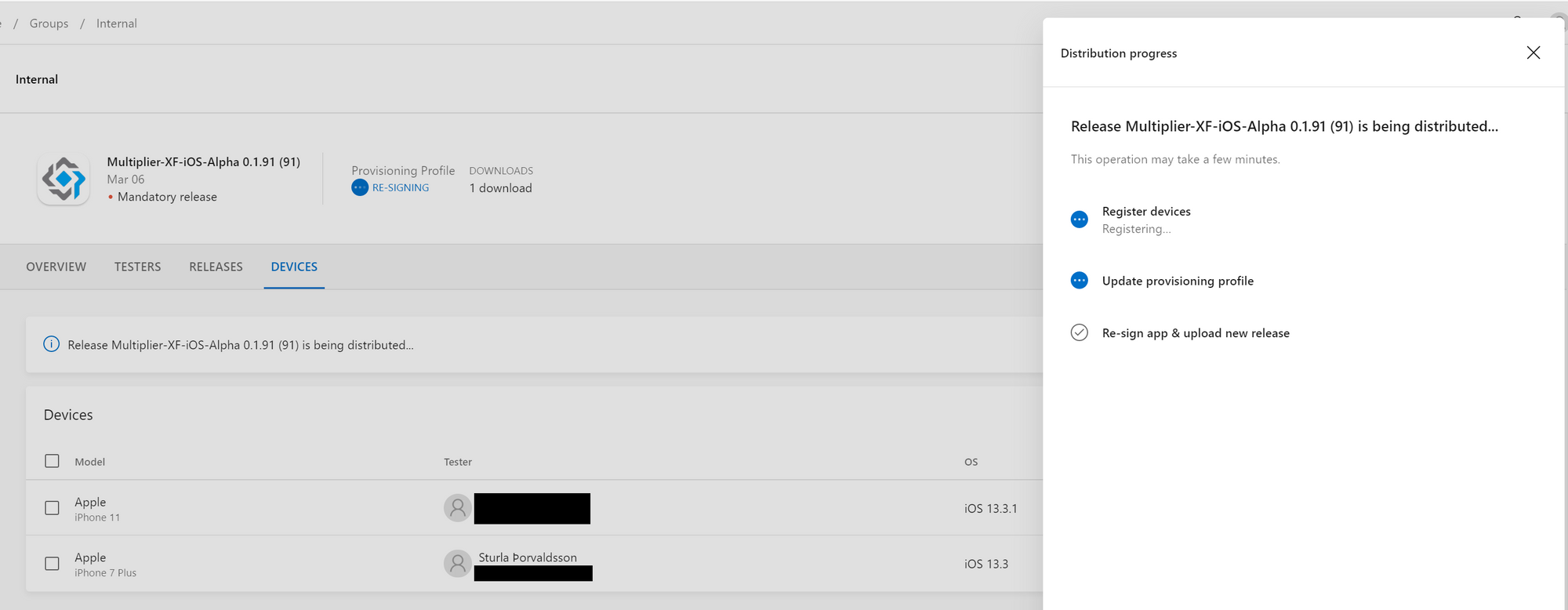Viewport: 1568px width, 610px height.
Task: Close the Distribution progress panel
Action: 1534,53
